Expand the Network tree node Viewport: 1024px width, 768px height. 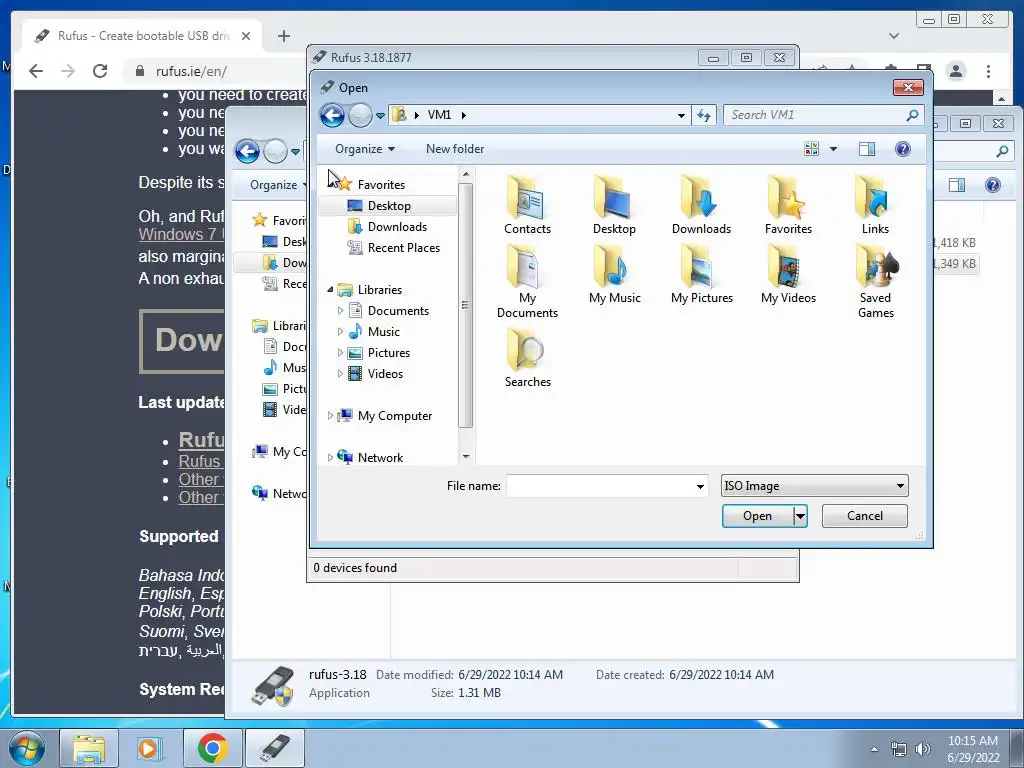tap(330, 458)
